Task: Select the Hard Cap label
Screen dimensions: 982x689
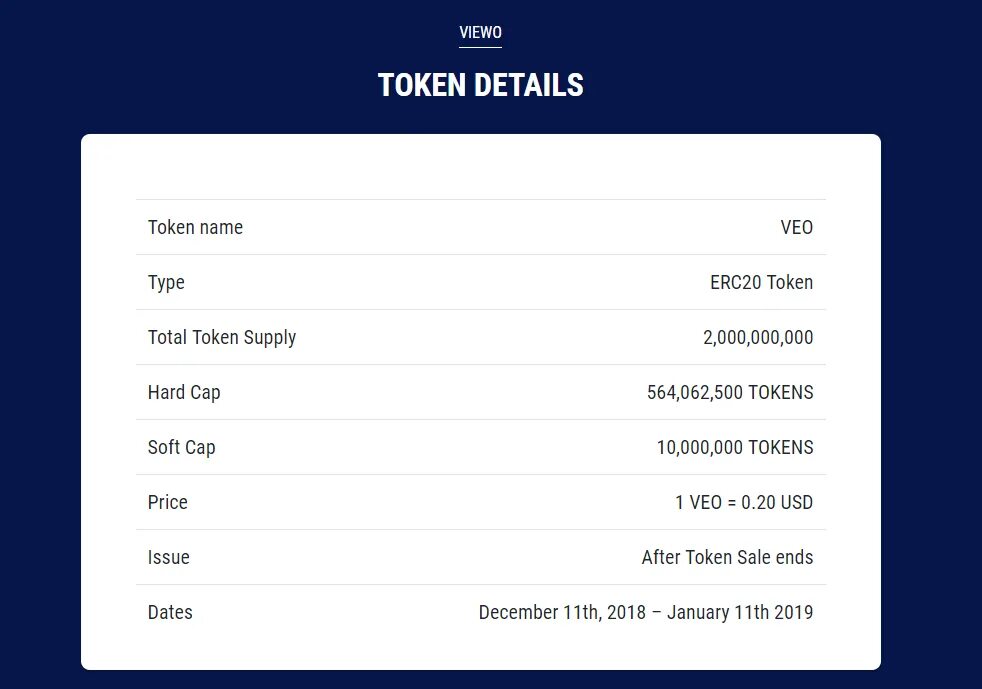Action: [184, 393]
